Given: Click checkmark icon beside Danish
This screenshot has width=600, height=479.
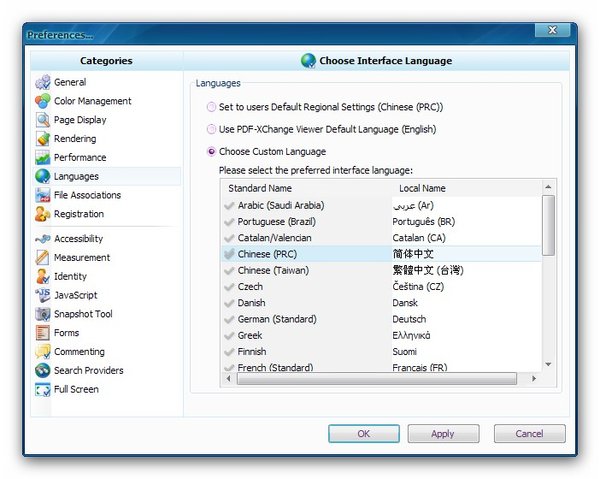Looking at the screenshot, I should click(229, 303).
